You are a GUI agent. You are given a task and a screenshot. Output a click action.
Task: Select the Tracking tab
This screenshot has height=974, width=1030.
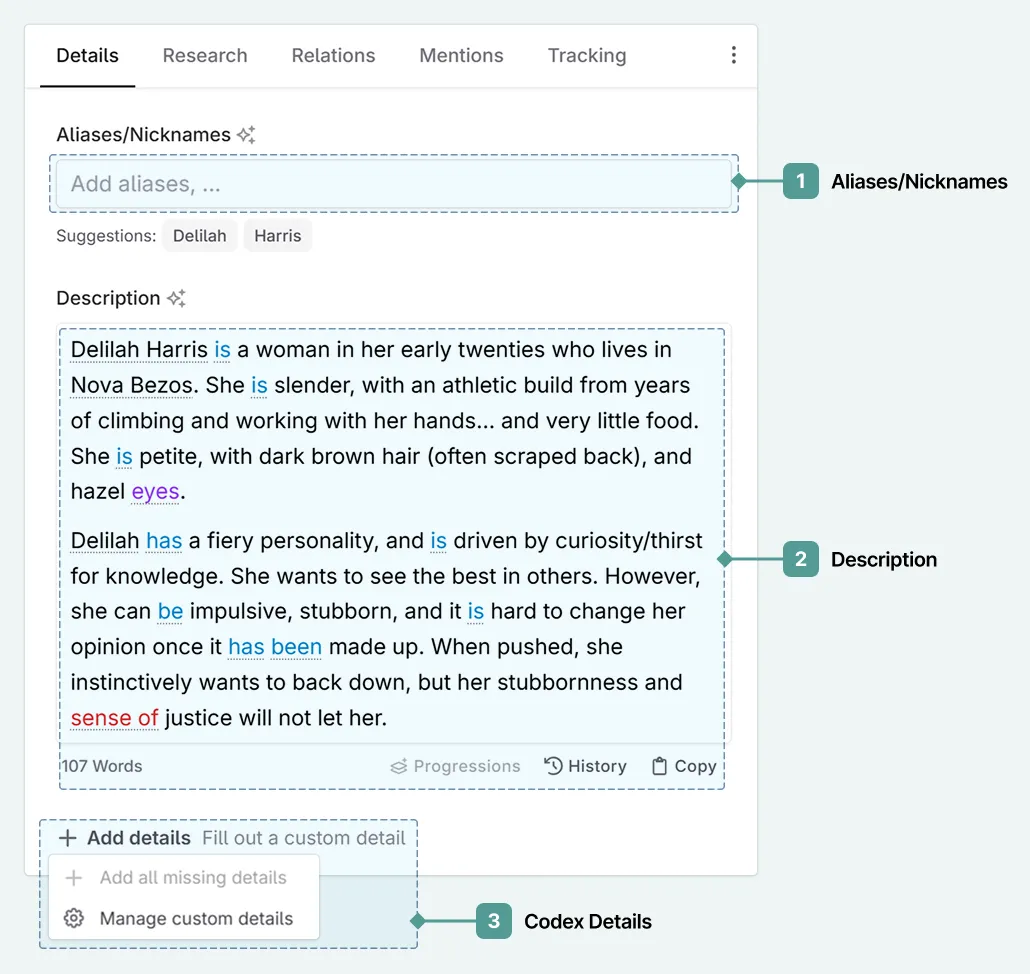(586, 56)
